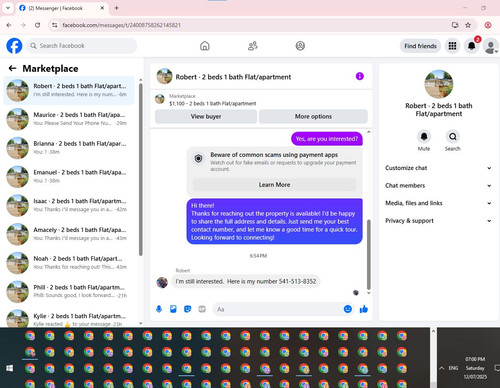This screenshot has height=388, width=500.
Task: Click the Search Facebook field
Action: pos(81,46)
